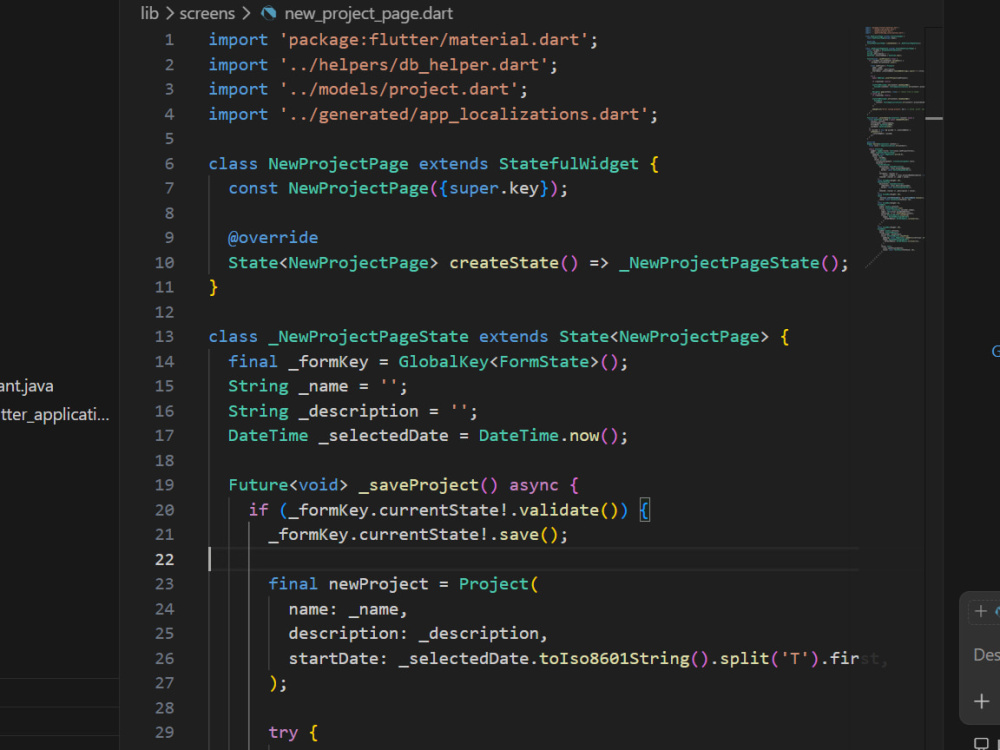
Task: Click _description variable on line 16
Action: click(x=358, y=411)
